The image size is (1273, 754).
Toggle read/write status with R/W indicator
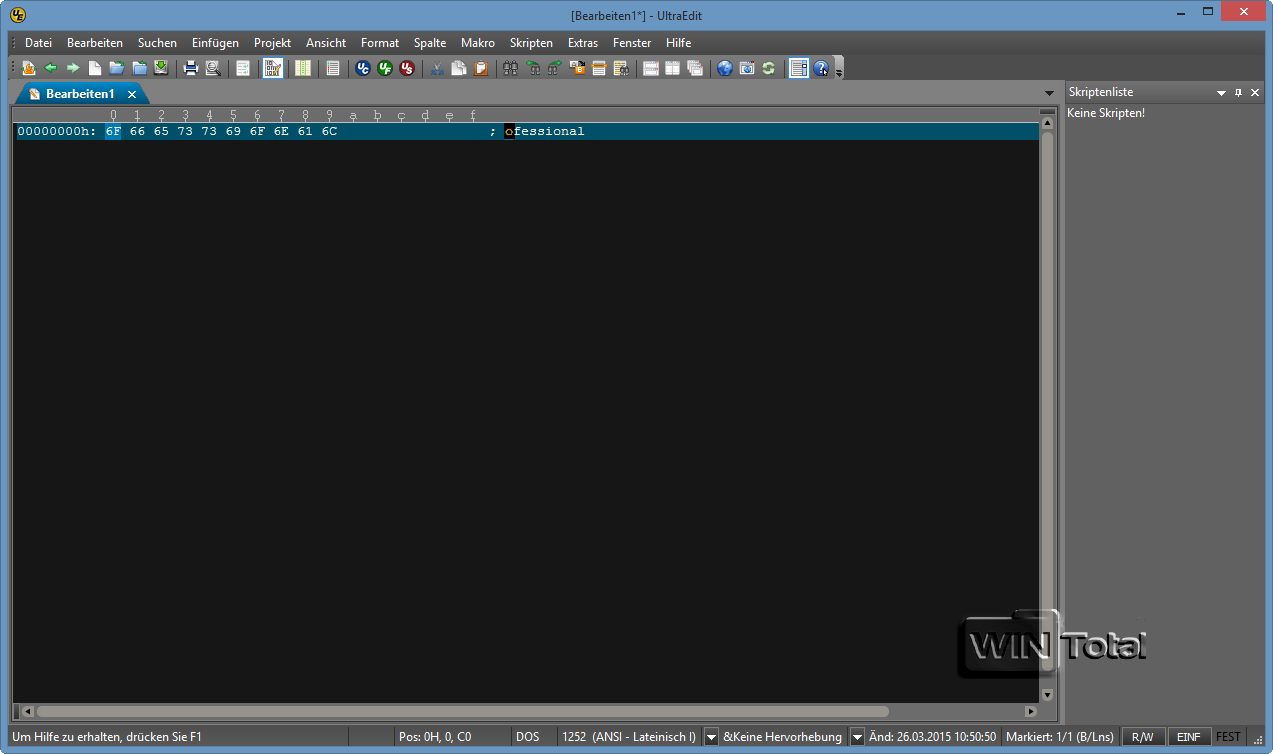1143,737
